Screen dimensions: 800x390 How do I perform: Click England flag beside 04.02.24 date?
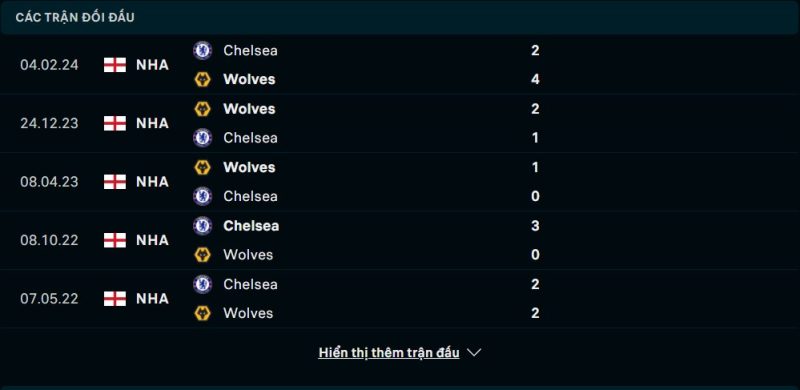[x=115, y=65]
